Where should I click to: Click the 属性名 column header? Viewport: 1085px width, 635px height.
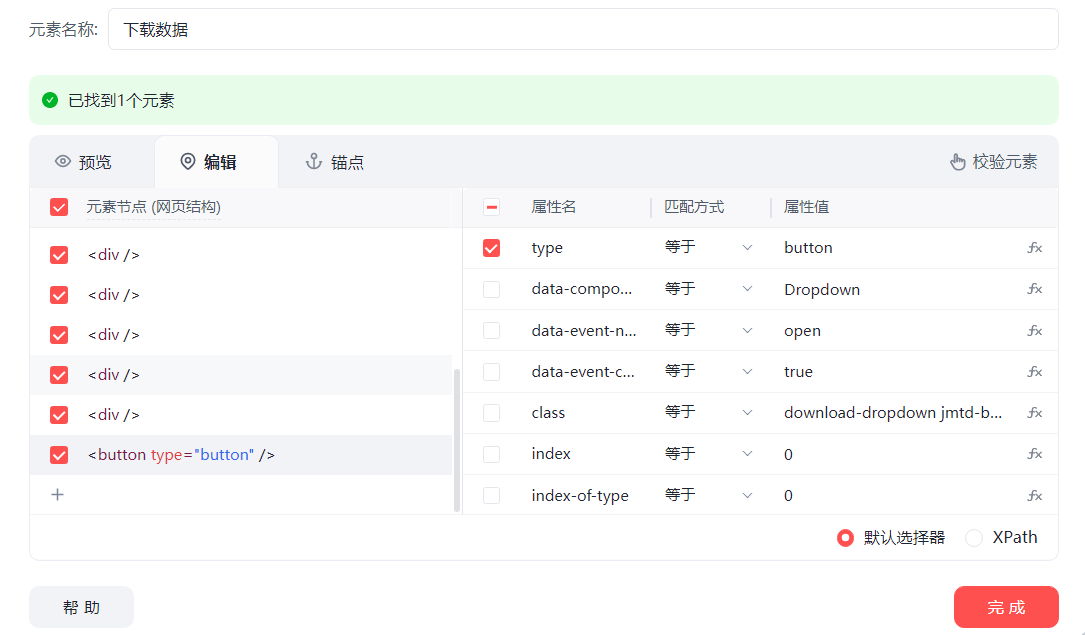[x=554, y=207]
